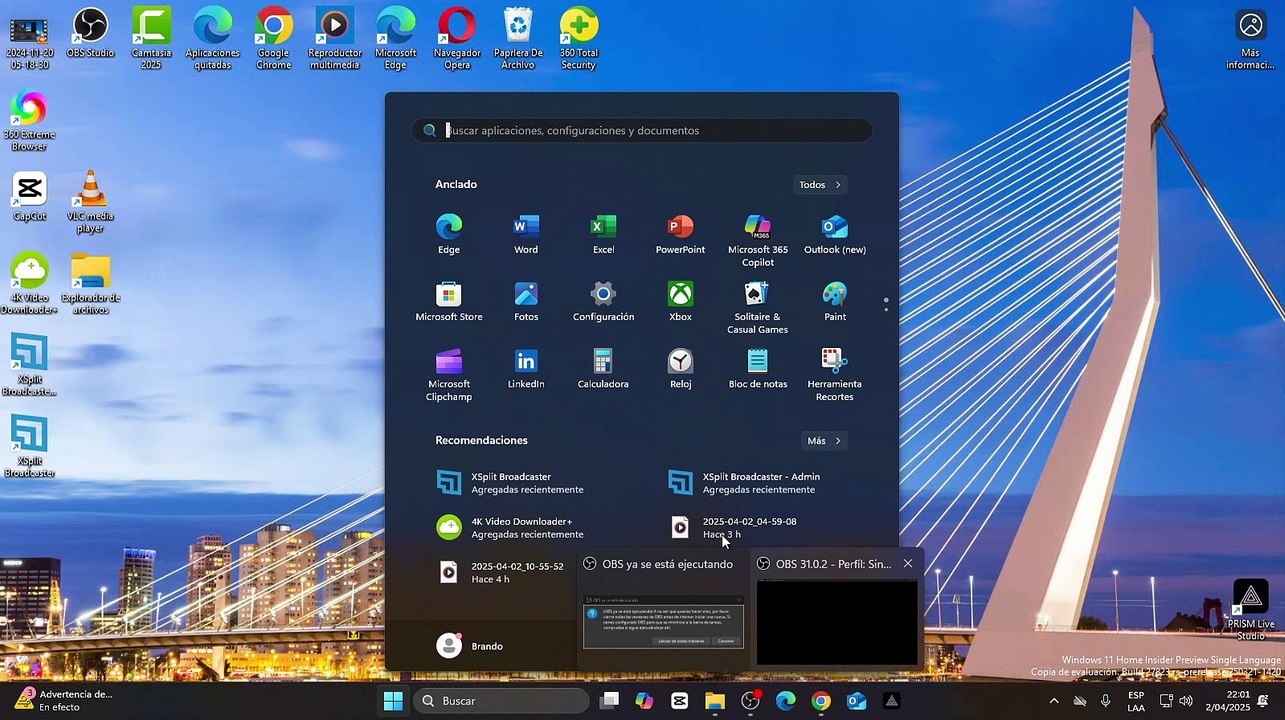The image size is (1285, 720).
Task: Focus the Start menu search box
Action: pos(642,130)
